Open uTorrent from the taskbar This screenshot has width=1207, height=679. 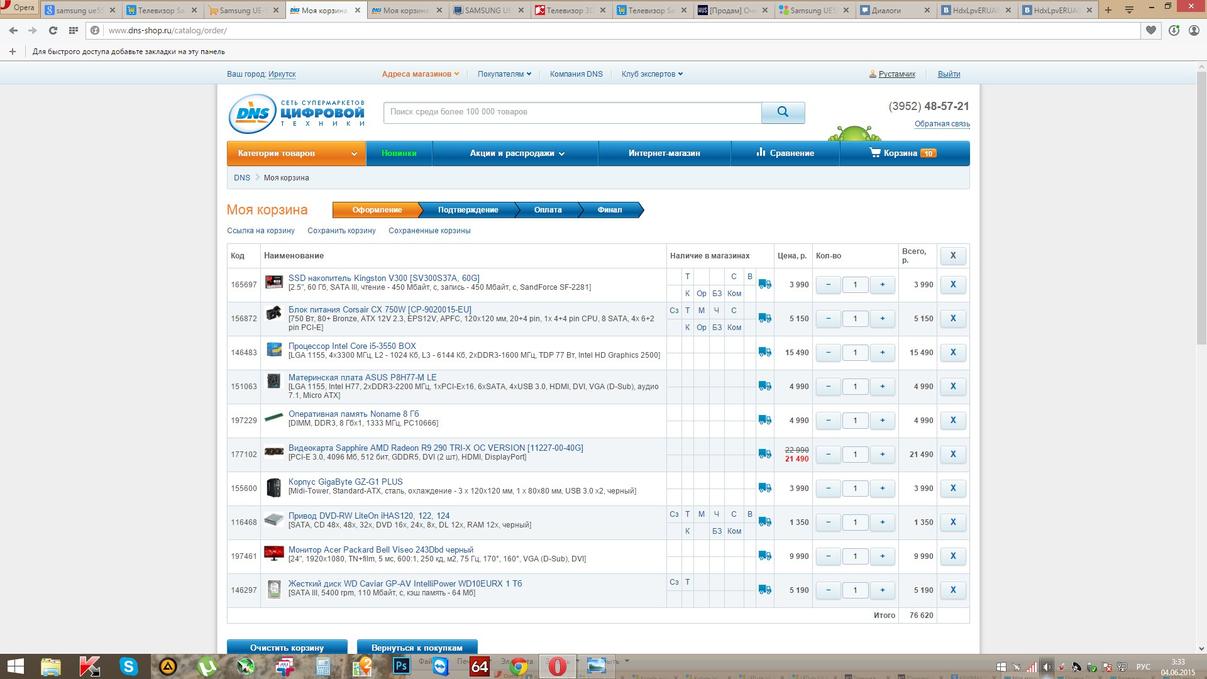[207, 666]
